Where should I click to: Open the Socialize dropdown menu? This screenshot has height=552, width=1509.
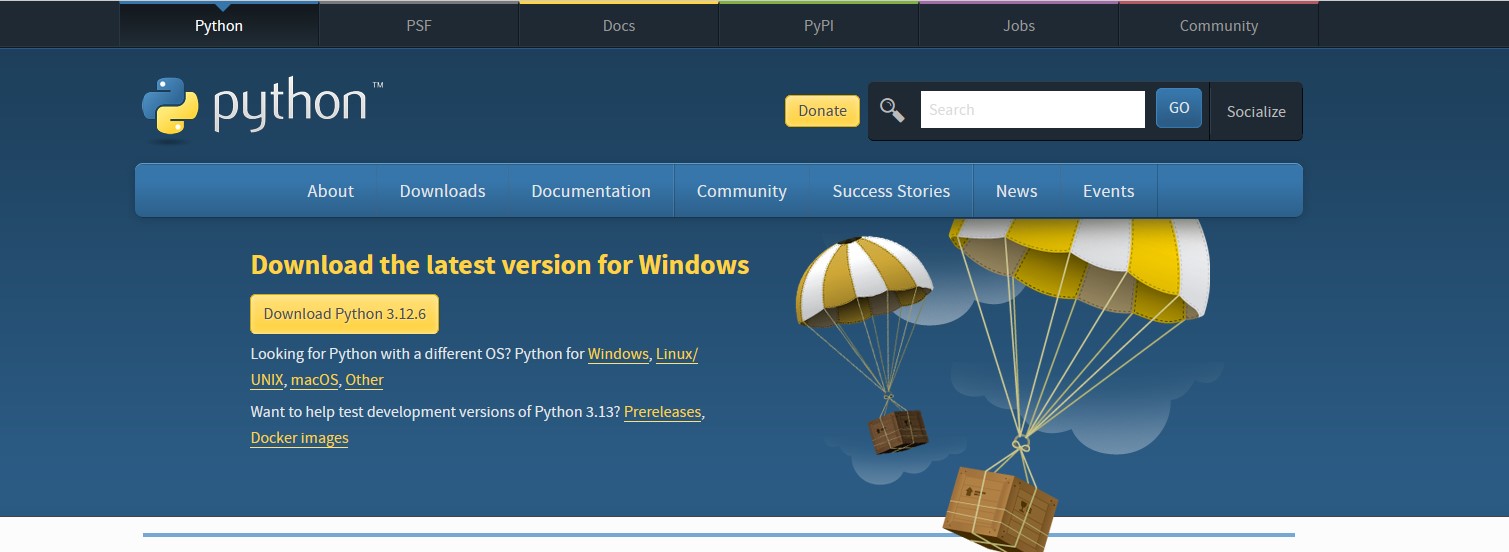[1256, 111]
